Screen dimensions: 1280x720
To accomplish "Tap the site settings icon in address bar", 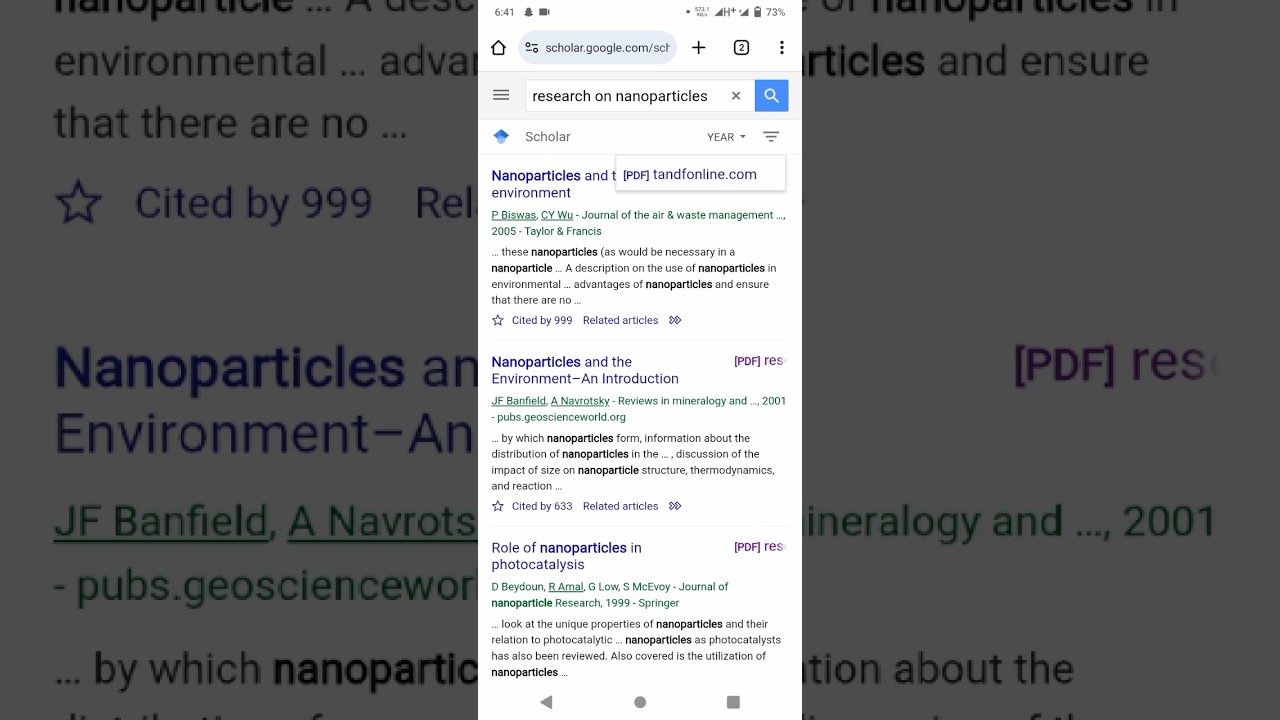I will (x=532, y=48).
